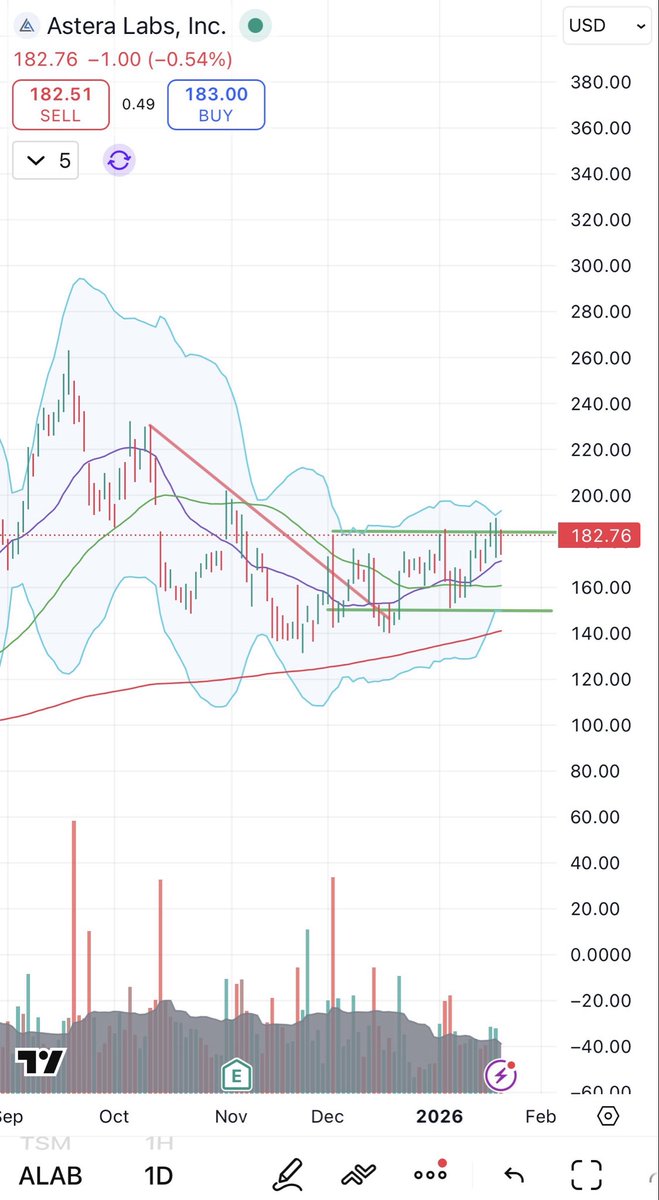Click the purple refresh indicator icon
This screenshot has width=659, height=1200.
coord(119,160)
